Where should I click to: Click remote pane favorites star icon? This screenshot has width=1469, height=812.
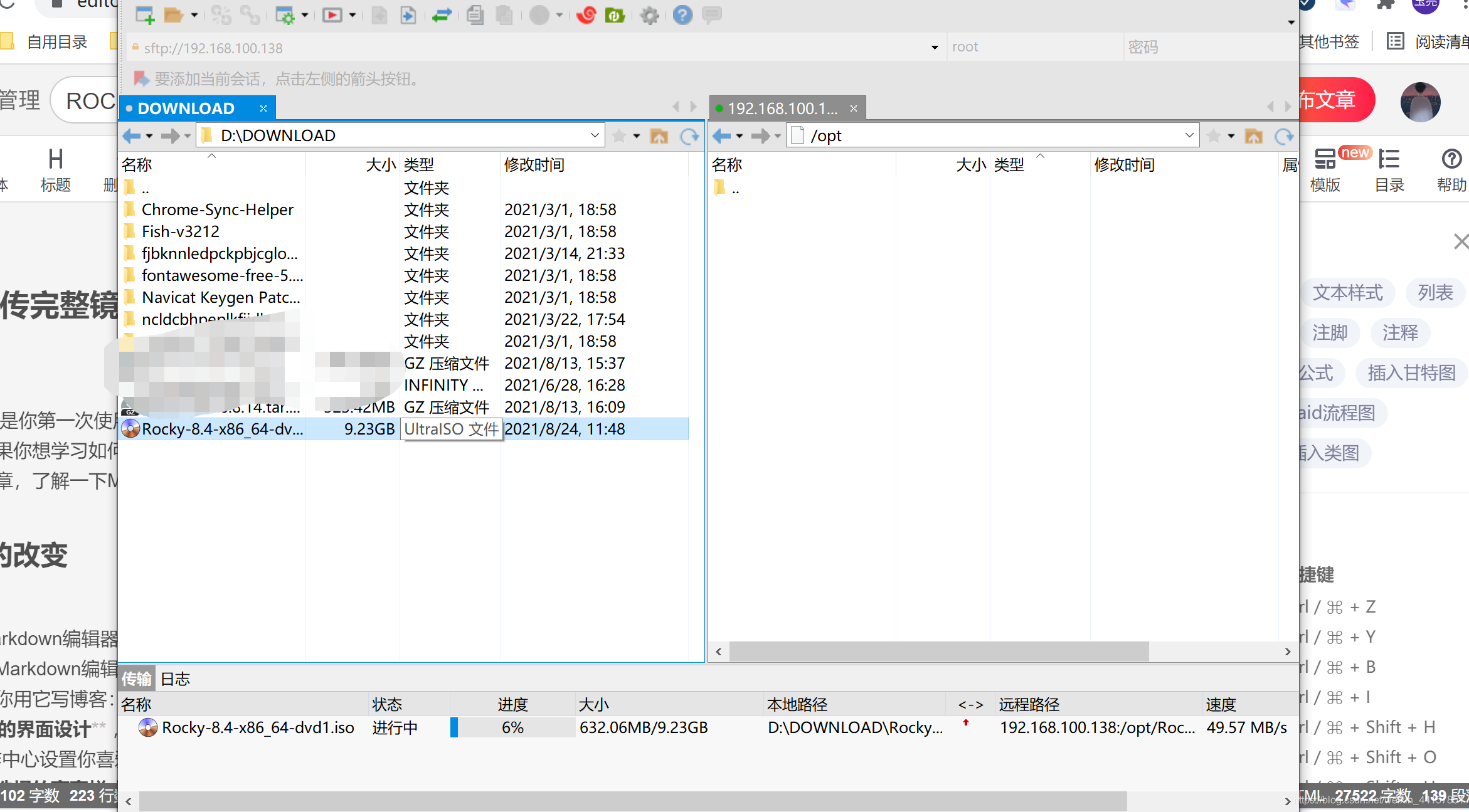click(1214, 136)
